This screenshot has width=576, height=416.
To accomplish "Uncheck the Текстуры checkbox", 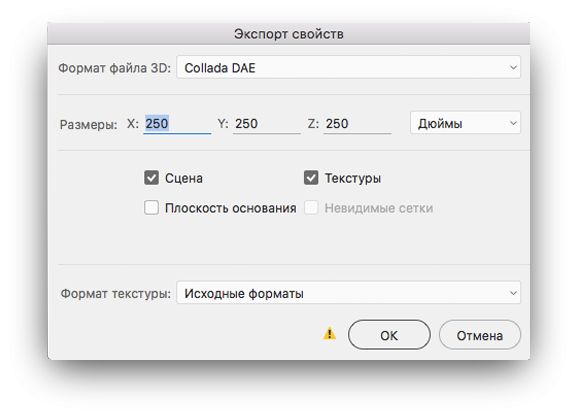I will click(311, 178).
